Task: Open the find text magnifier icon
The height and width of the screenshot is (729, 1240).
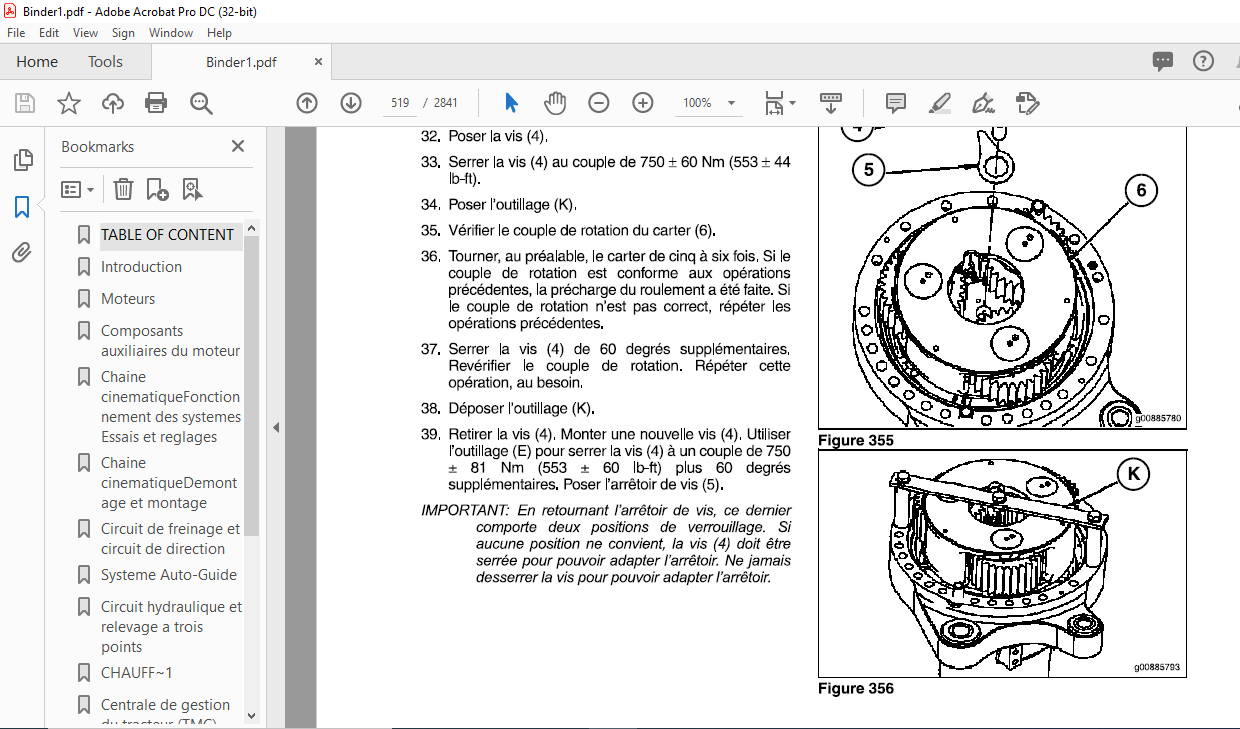Action: (x=201, y=103)
